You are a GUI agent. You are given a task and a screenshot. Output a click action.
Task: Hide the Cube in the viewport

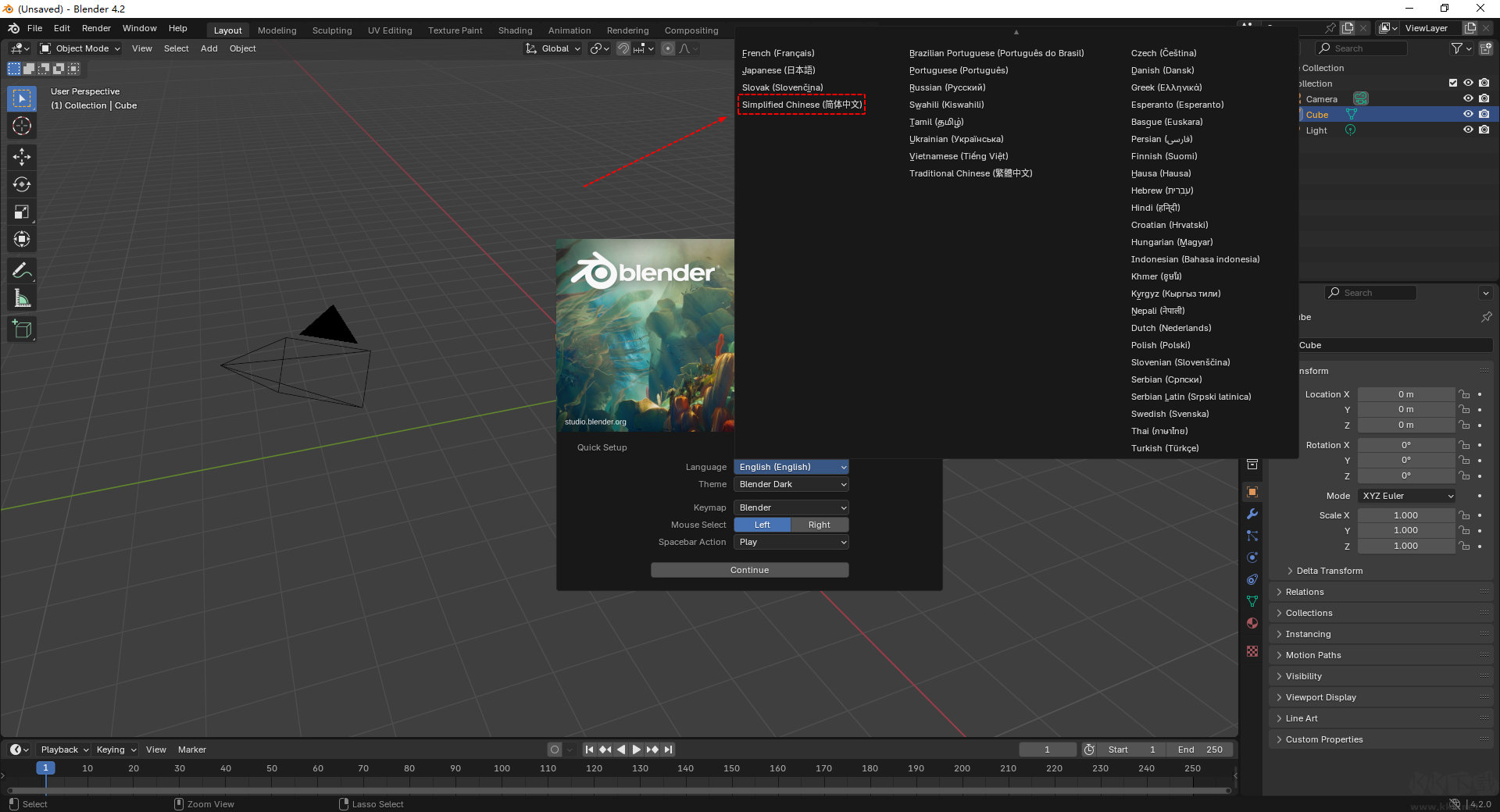click(x=1468, y=114)
